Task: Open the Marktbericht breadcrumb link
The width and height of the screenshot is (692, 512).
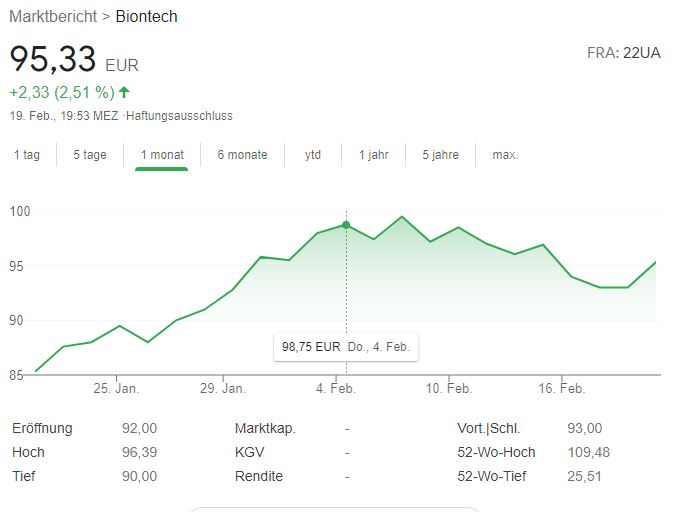Action: point(53,16)
